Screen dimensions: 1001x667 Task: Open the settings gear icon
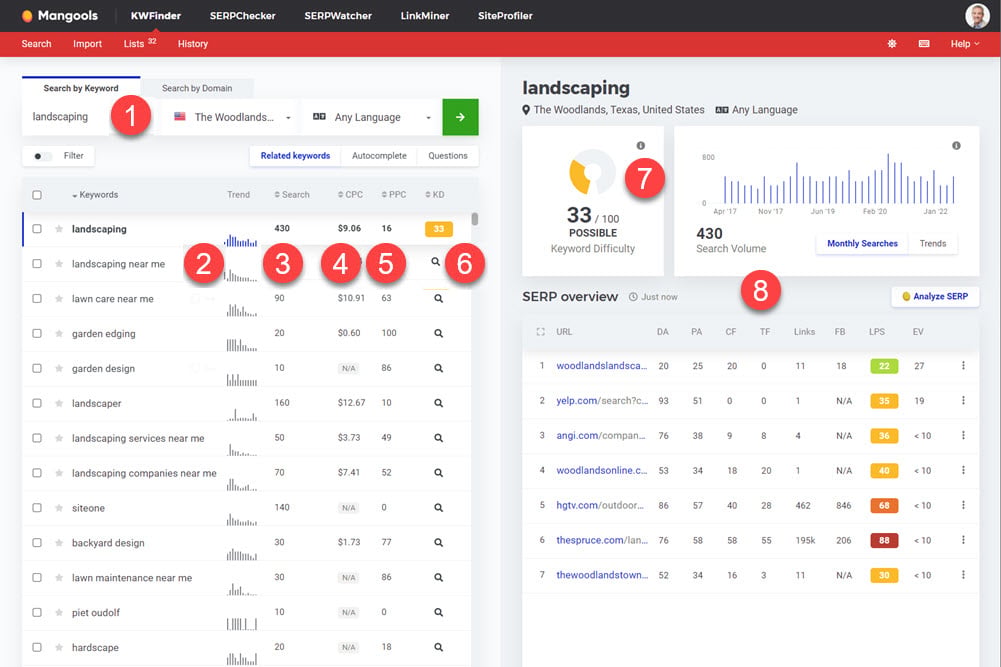(x=892, y=43)
